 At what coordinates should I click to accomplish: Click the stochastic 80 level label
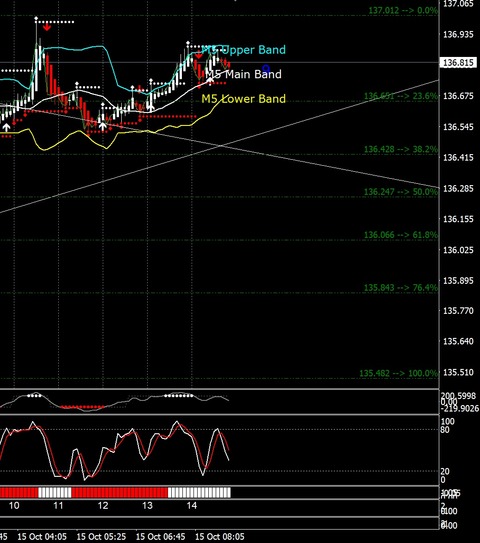pos(445,430)
